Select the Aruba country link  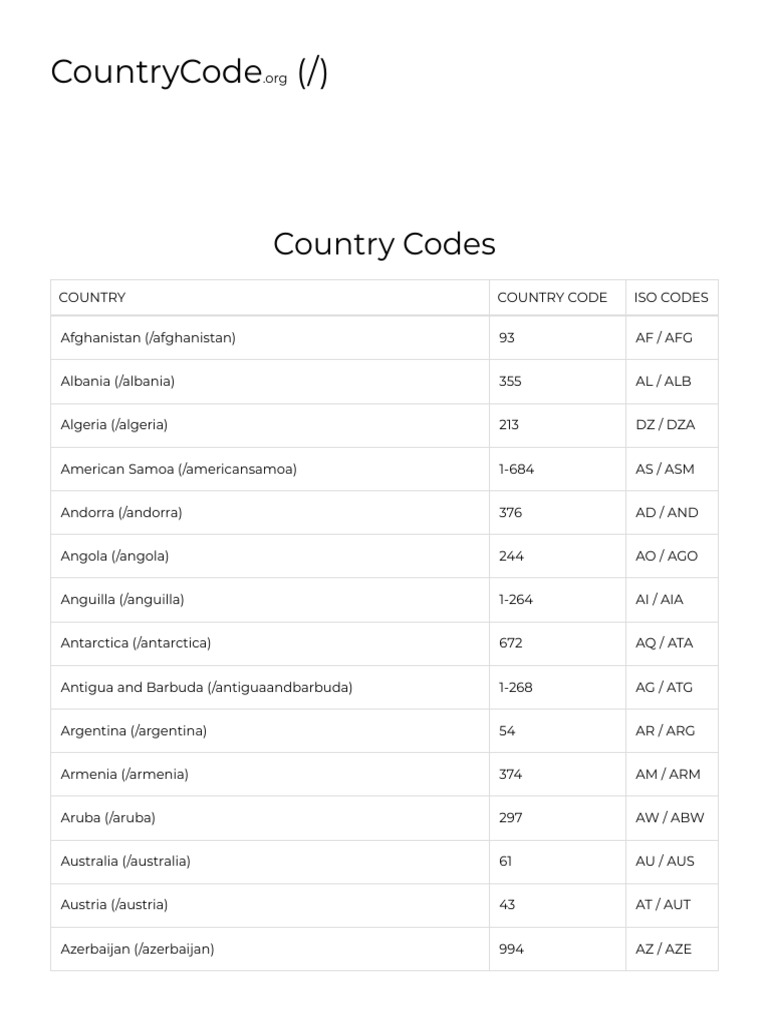point(108,818)
